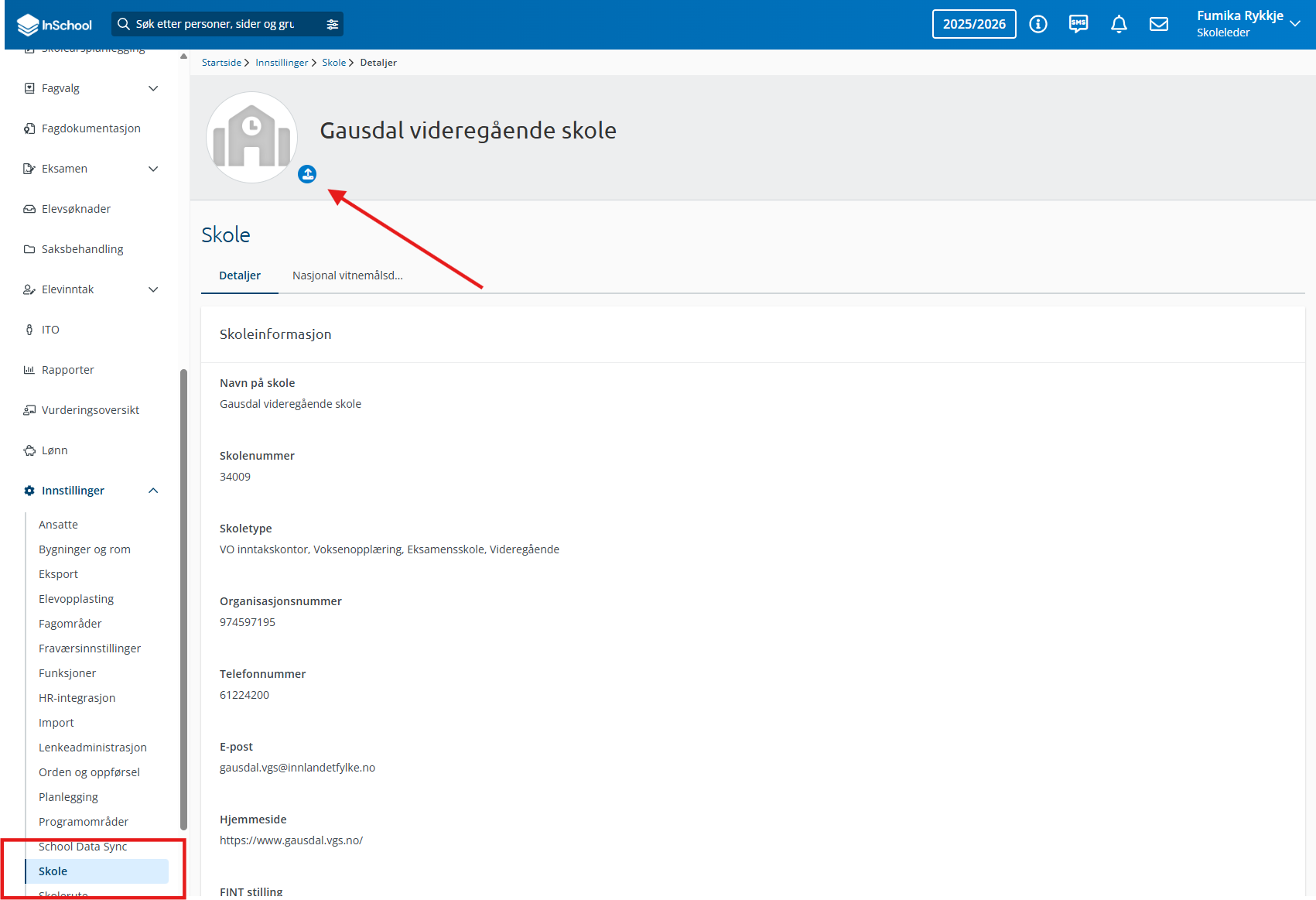Click the Saksbehandling folder icon
The width and height of the screenshot is (1316, 900).
click(29, 249)
